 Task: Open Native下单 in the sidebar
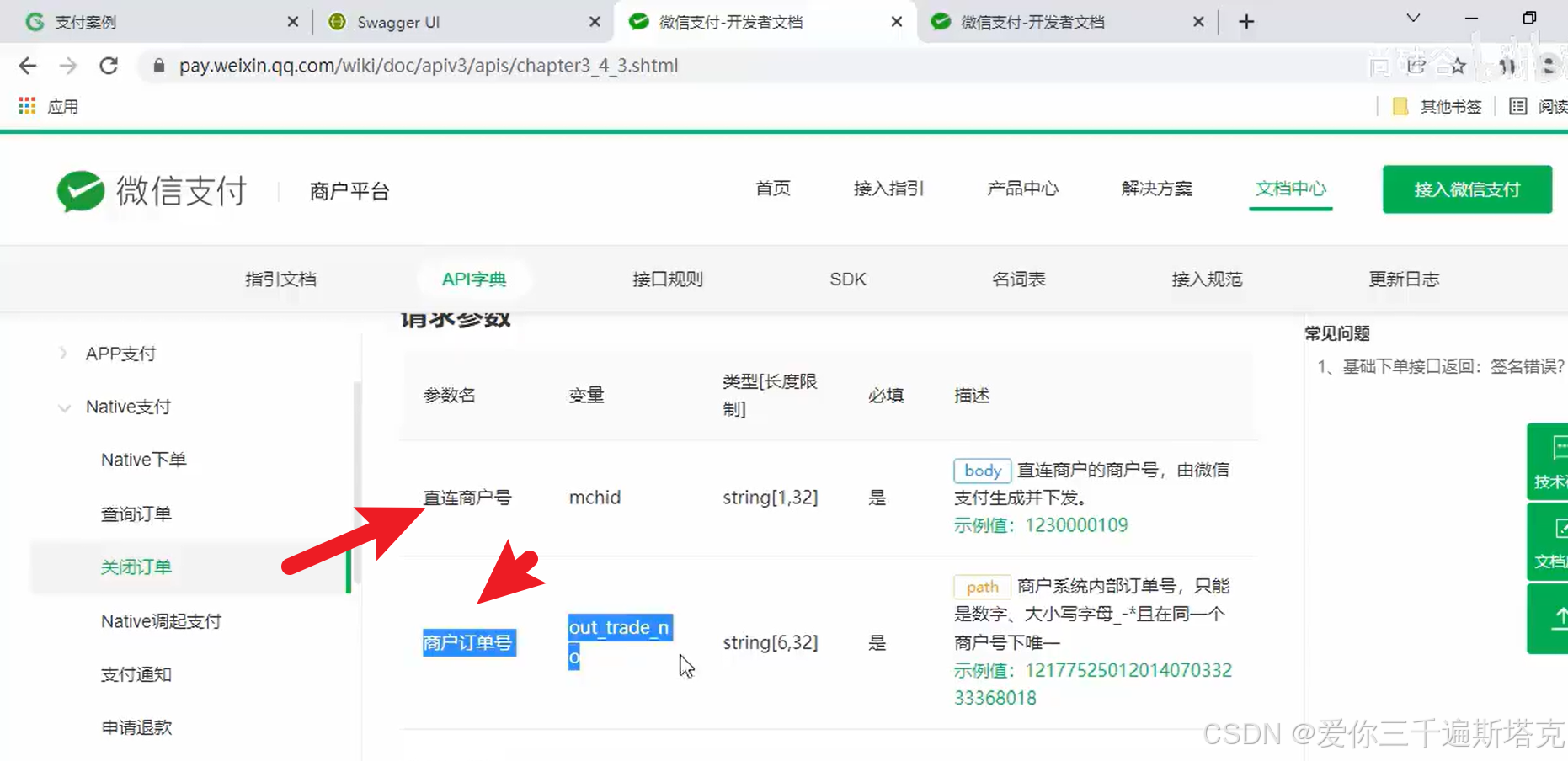[143, 460]
